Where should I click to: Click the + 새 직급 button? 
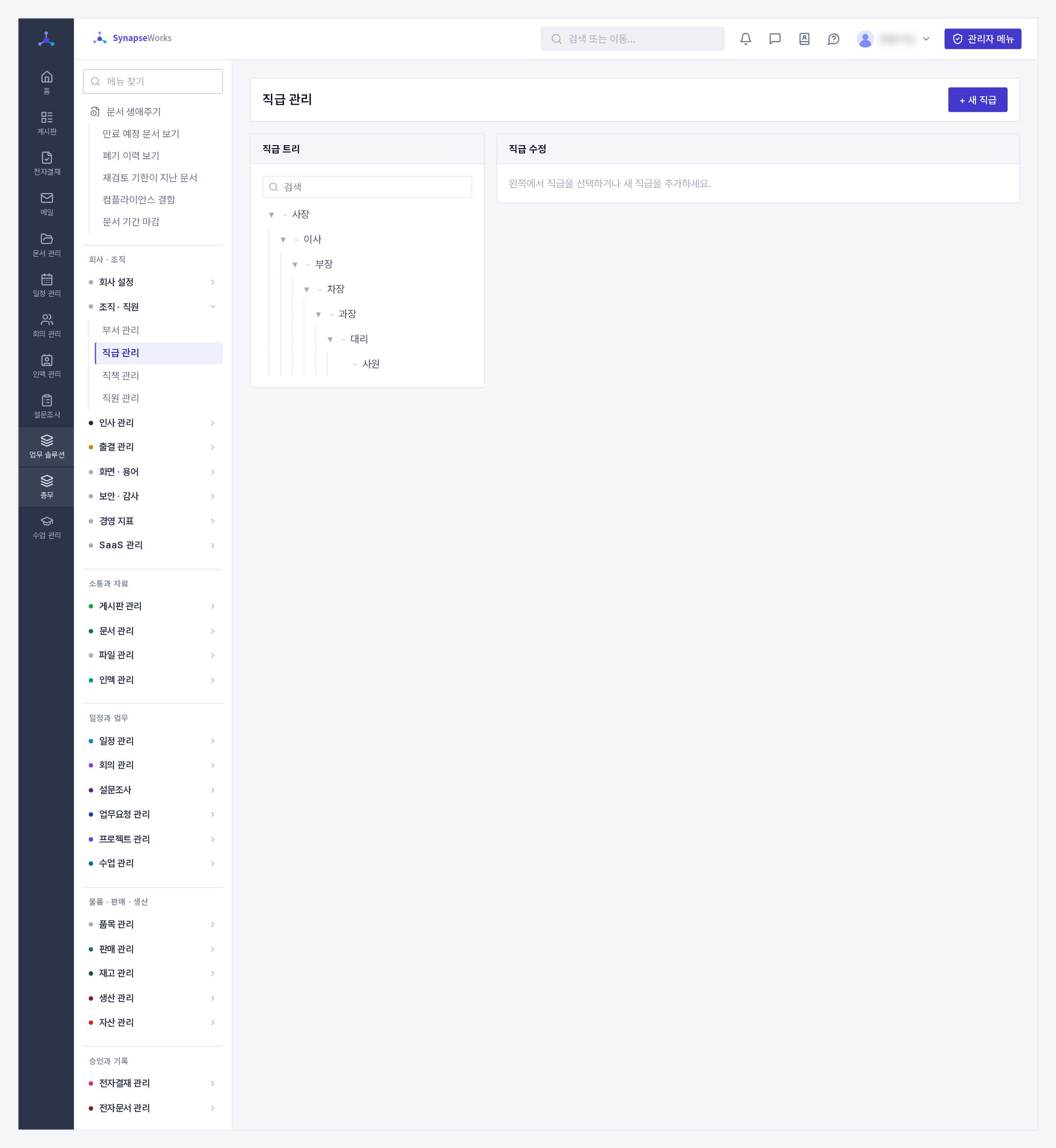[977, 100]
